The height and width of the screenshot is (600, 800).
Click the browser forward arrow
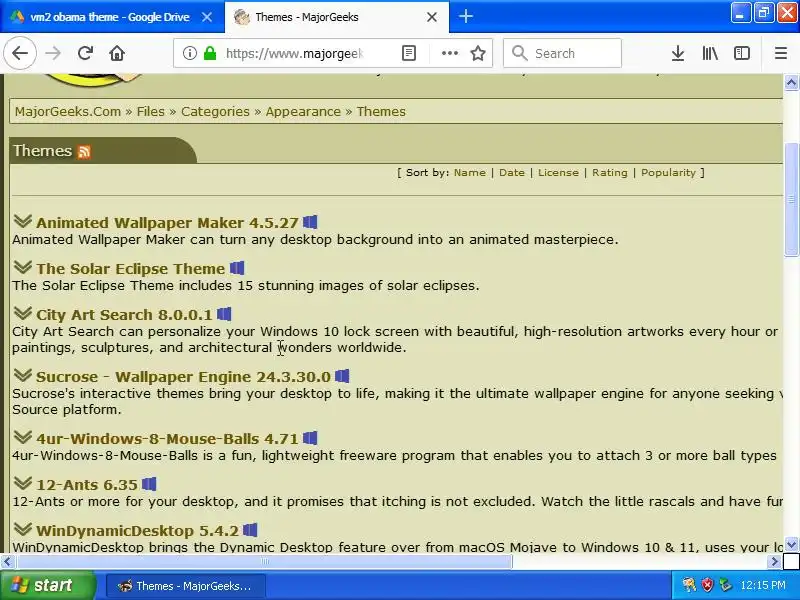click(x=53, y=53)
